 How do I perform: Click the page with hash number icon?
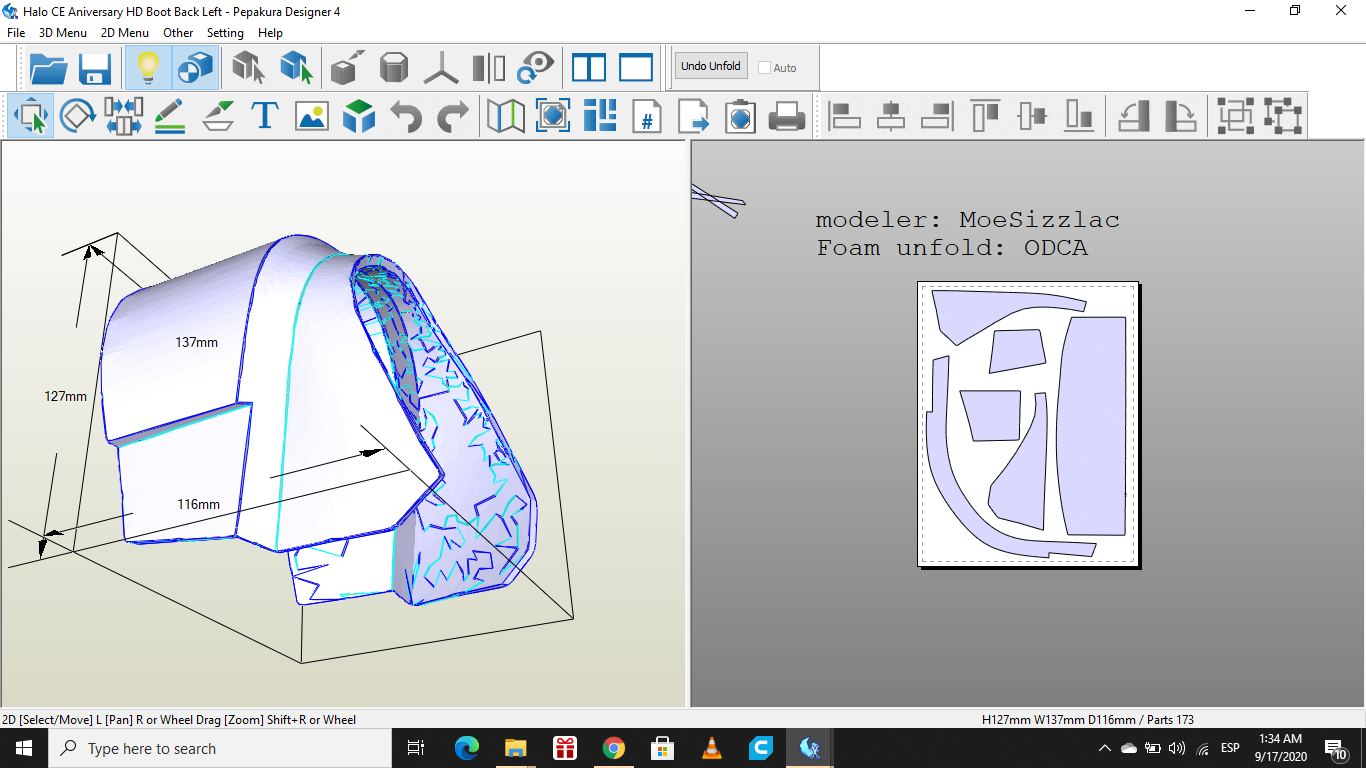click(647, 116)
